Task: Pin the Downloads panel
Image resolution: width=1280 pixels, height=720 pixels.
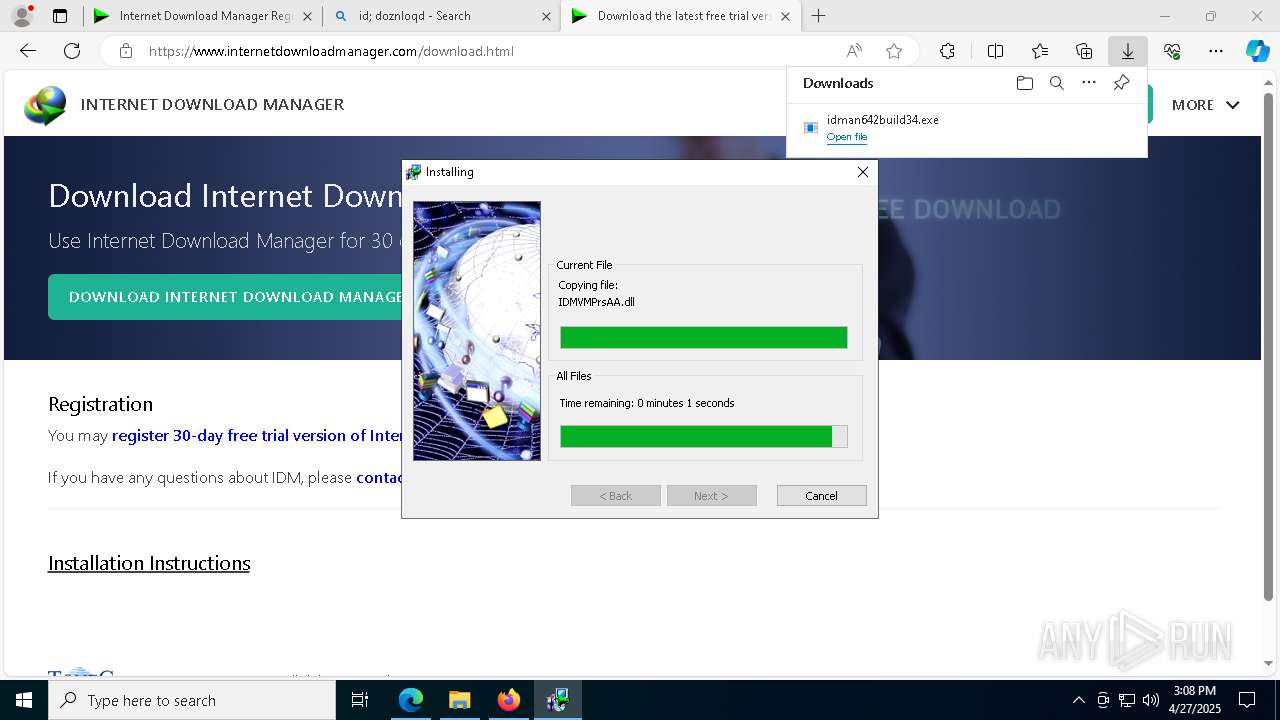Action: coord(1121,83)
